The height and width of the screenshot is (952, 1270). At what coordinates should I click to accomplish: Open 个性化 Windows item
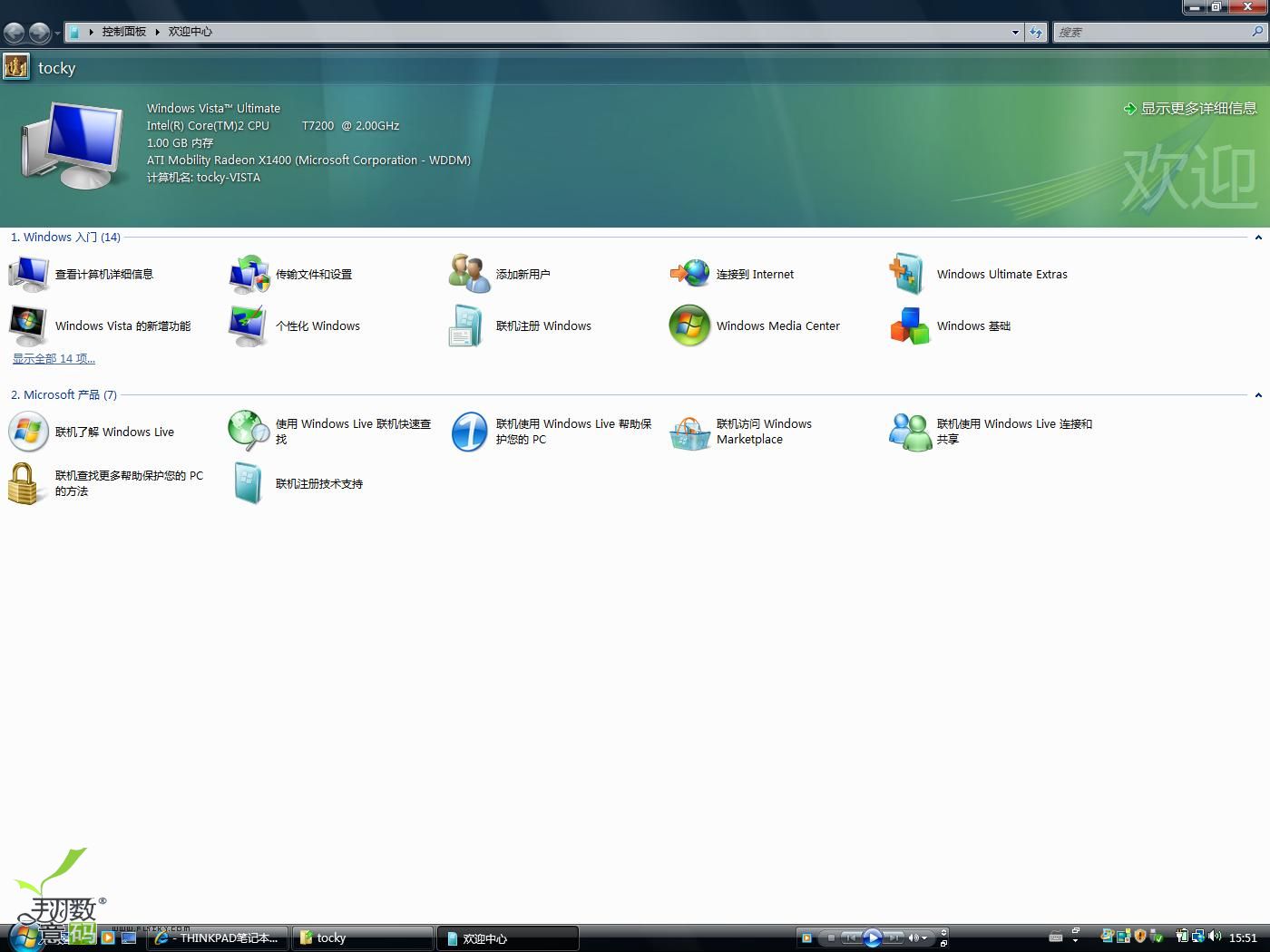coord(295,325)
